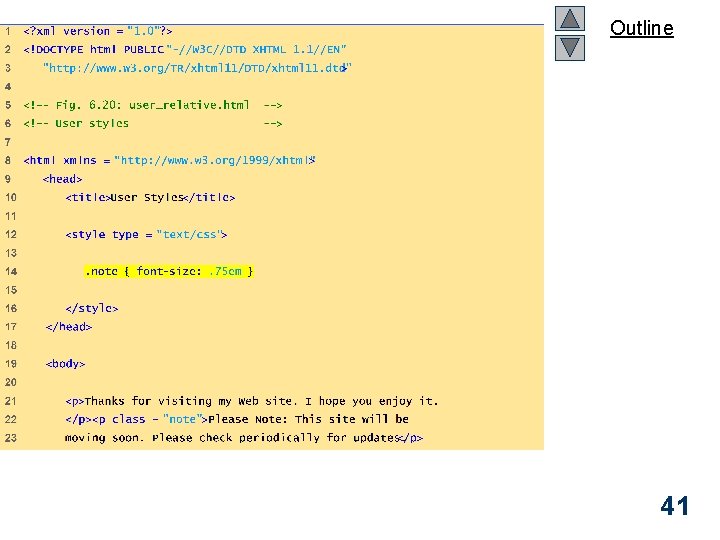This screenshot has height=540, width=720.
Task: Select line number 14 in the gutter
Action: (11, 271)
